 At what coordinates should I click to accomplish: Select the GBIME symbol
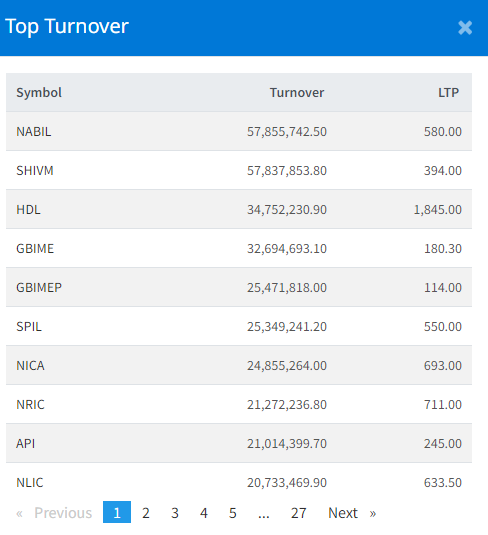point(35,248)
